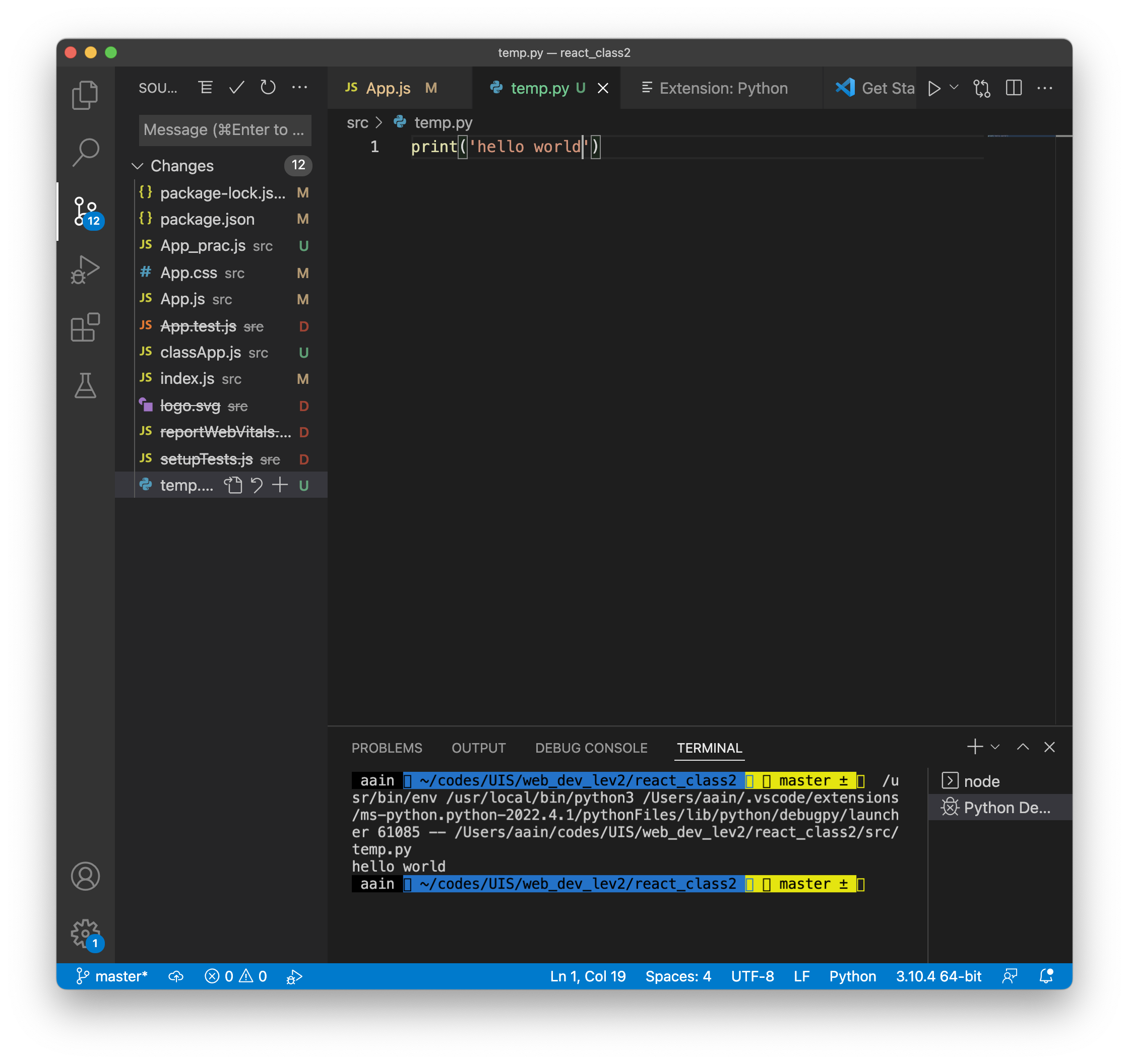This screenshot has height=1064, width=1129.
Task: Maximize the terminal panel size
Action: point(1022,747)
